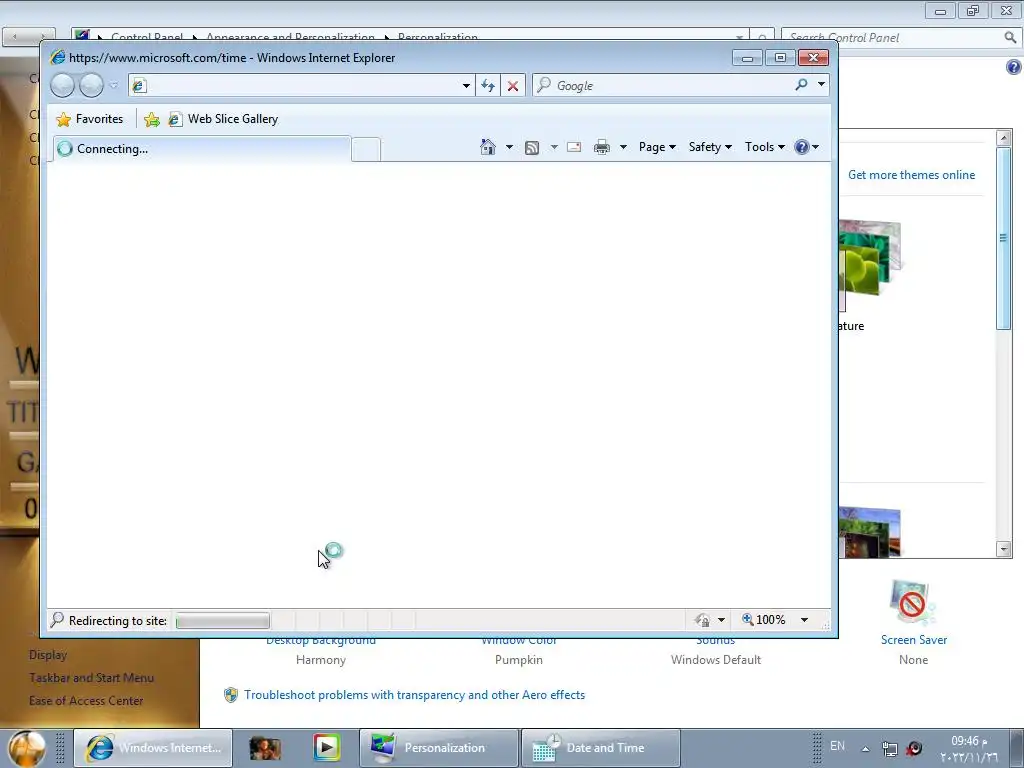Switch to Windows Internet Explorer taskbar button
1024x768 pixels.
click(153, 748)
